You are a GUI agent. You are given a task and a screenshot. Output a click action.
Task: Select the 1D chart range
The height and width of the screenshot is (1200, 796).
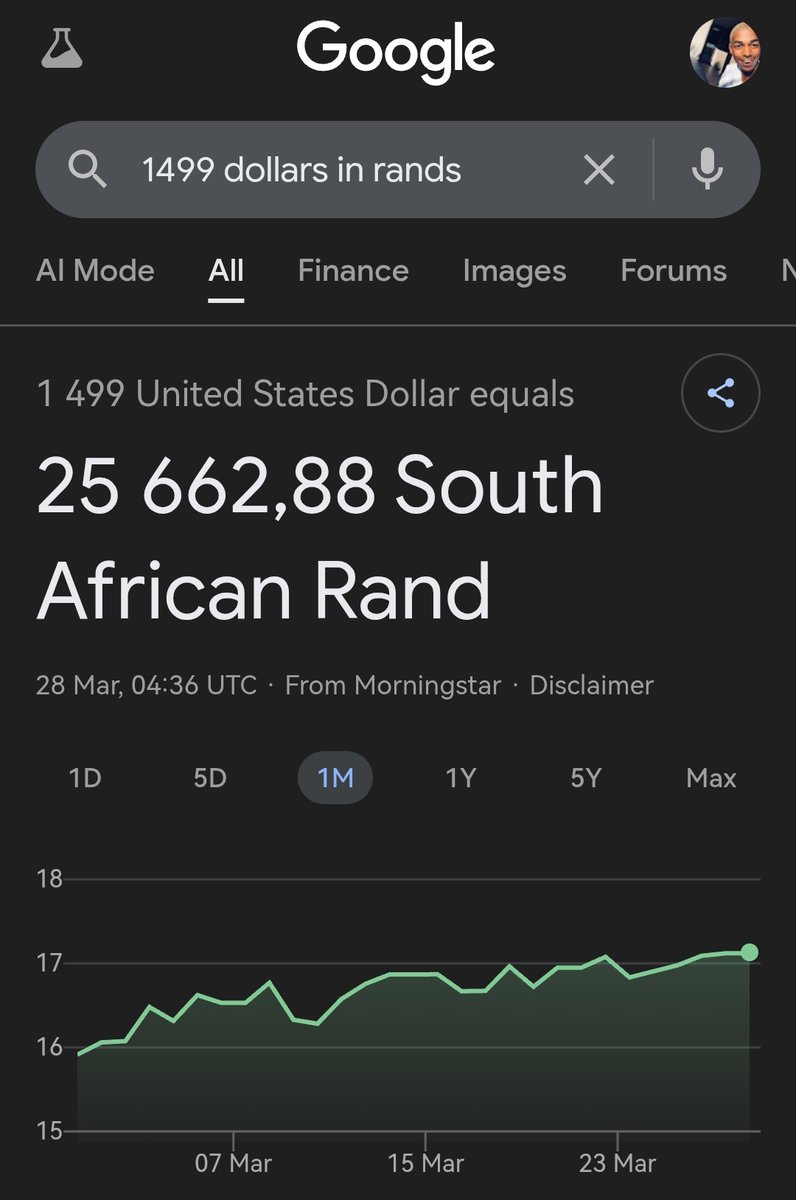pyautogui.click(x=85, y=778)
